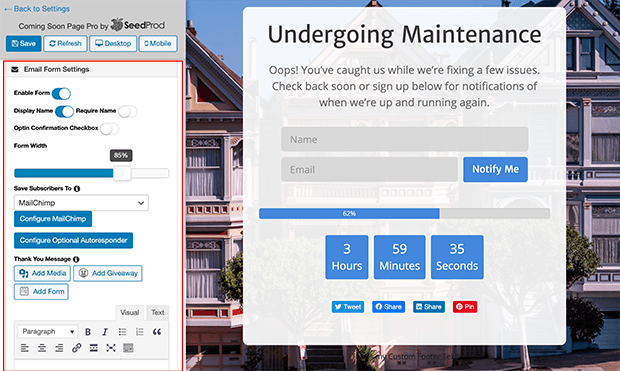The height and width of the screenshot is (371, 620).
Task: Click the 62% progress bar in the preview
Action: [x=405, y=214]
